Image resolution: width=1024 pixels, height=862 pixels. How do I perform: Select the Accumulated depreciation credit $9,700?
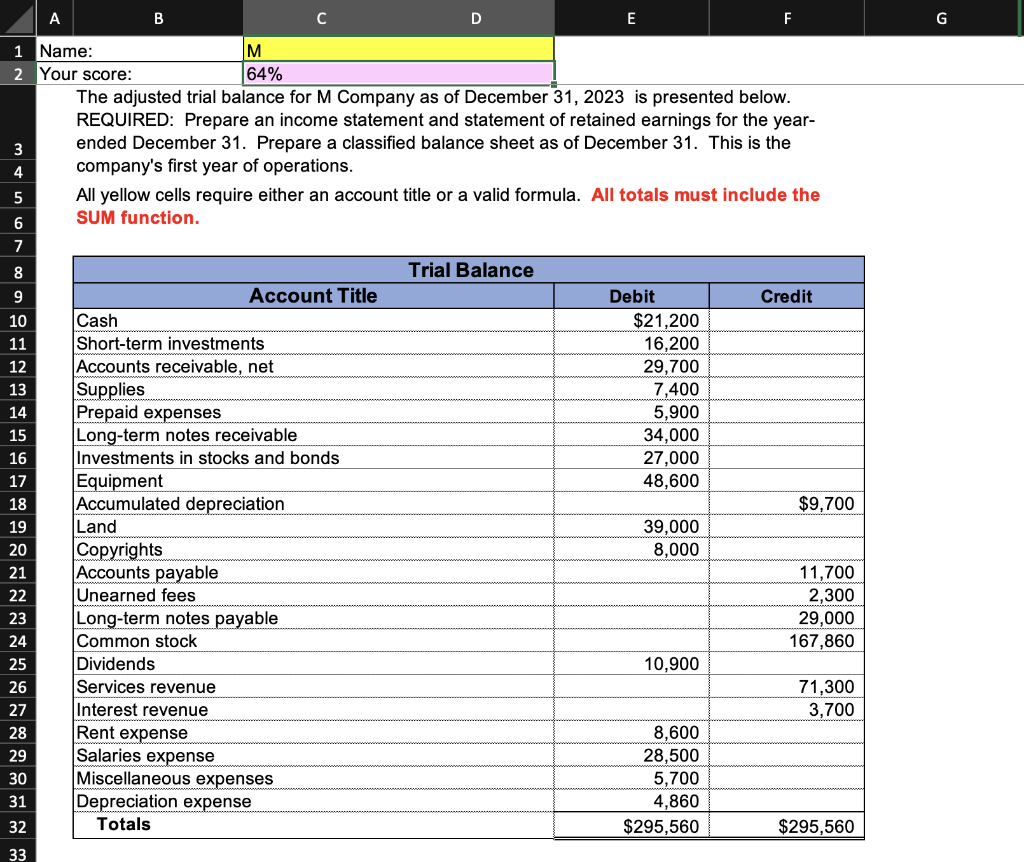click(786, 503)
